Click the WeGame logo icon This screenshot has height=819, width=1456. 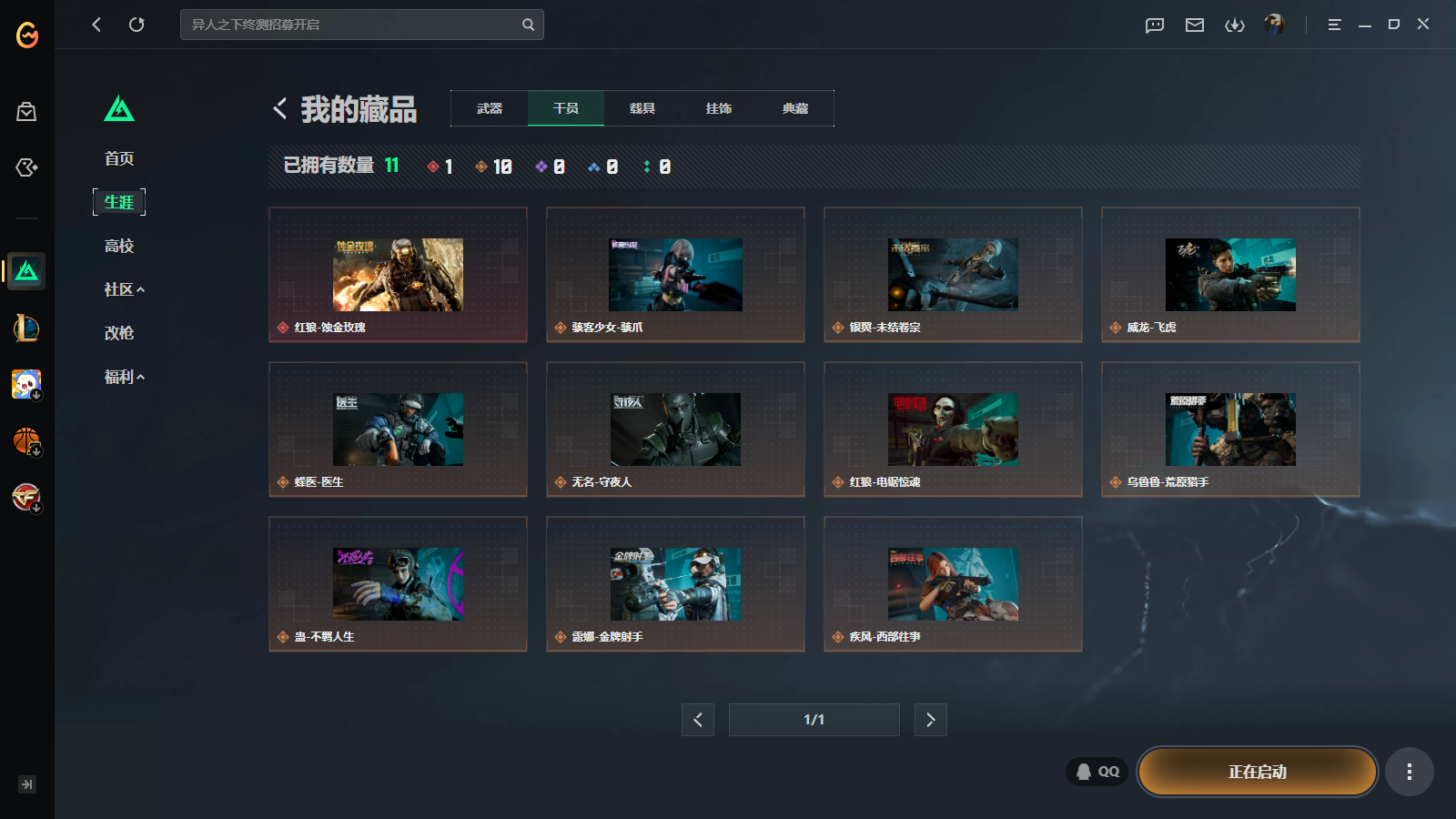(27, 35)
